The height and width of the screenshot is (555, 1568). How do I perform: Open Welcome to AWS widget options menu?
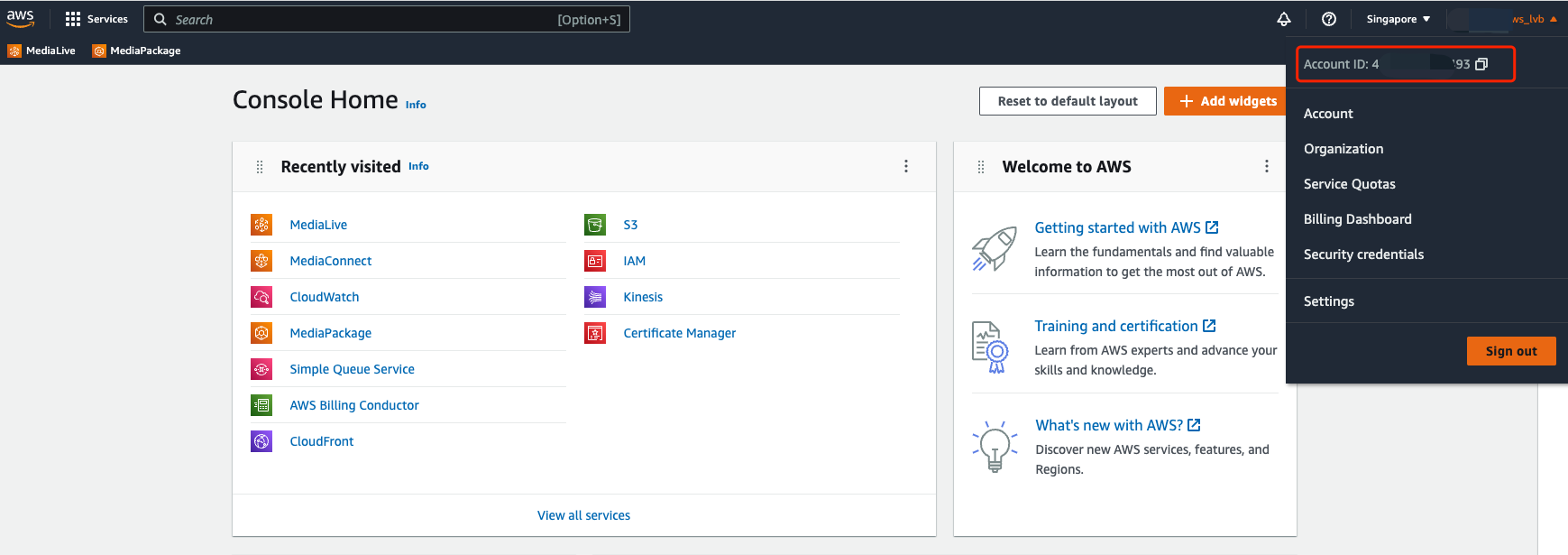pos(1266,166)
